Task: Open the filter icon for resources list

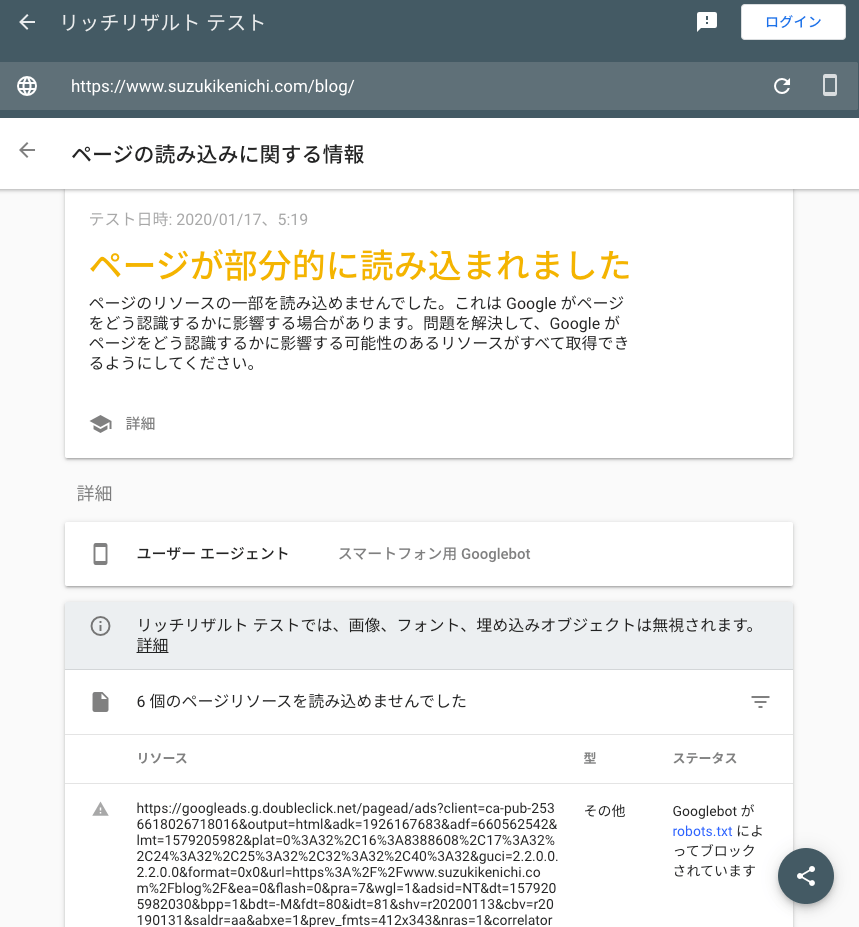Action: click(760, 702)
